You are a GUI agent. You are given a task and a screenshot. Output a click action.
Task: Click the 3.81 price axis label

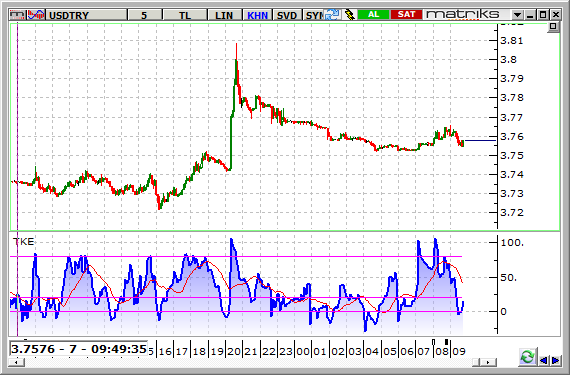512,40
